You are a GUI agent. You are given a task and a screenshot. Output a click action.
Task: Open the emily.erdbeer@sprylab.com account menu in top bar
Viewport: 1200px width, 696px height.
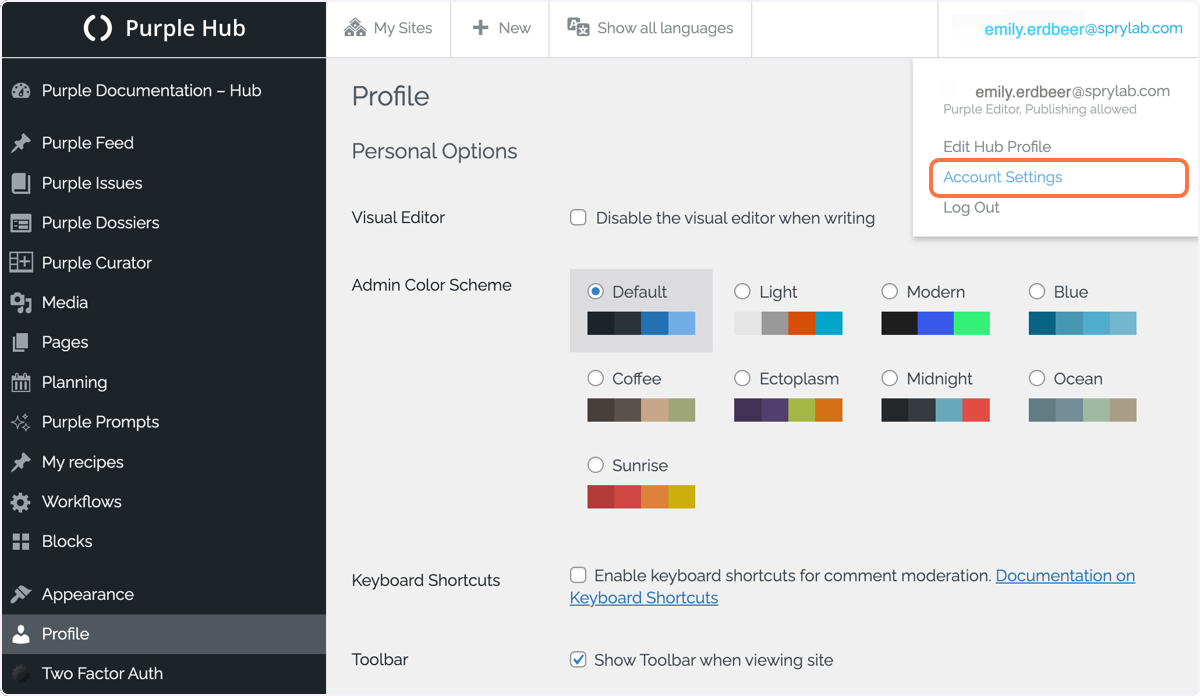[x=1083, y=29]
